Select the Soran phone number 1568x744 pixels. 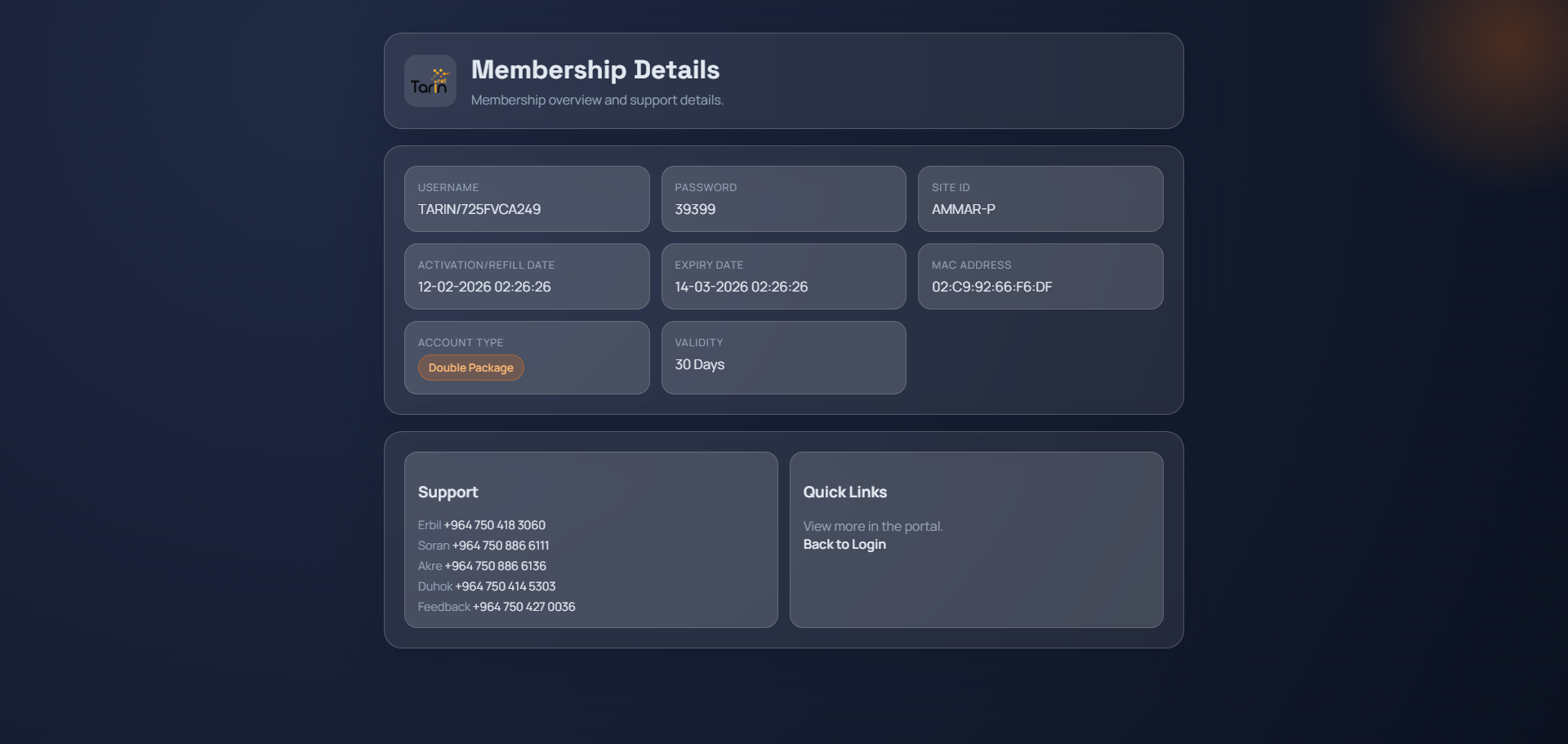point(501,546)
